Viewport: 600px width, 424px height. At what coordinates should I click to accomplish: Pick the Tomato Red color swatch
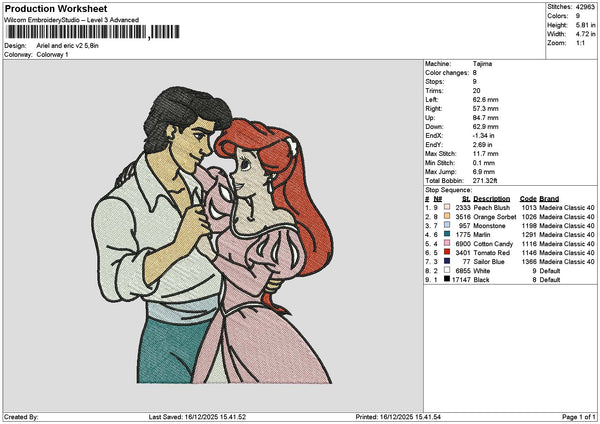[x=447, y=252]
